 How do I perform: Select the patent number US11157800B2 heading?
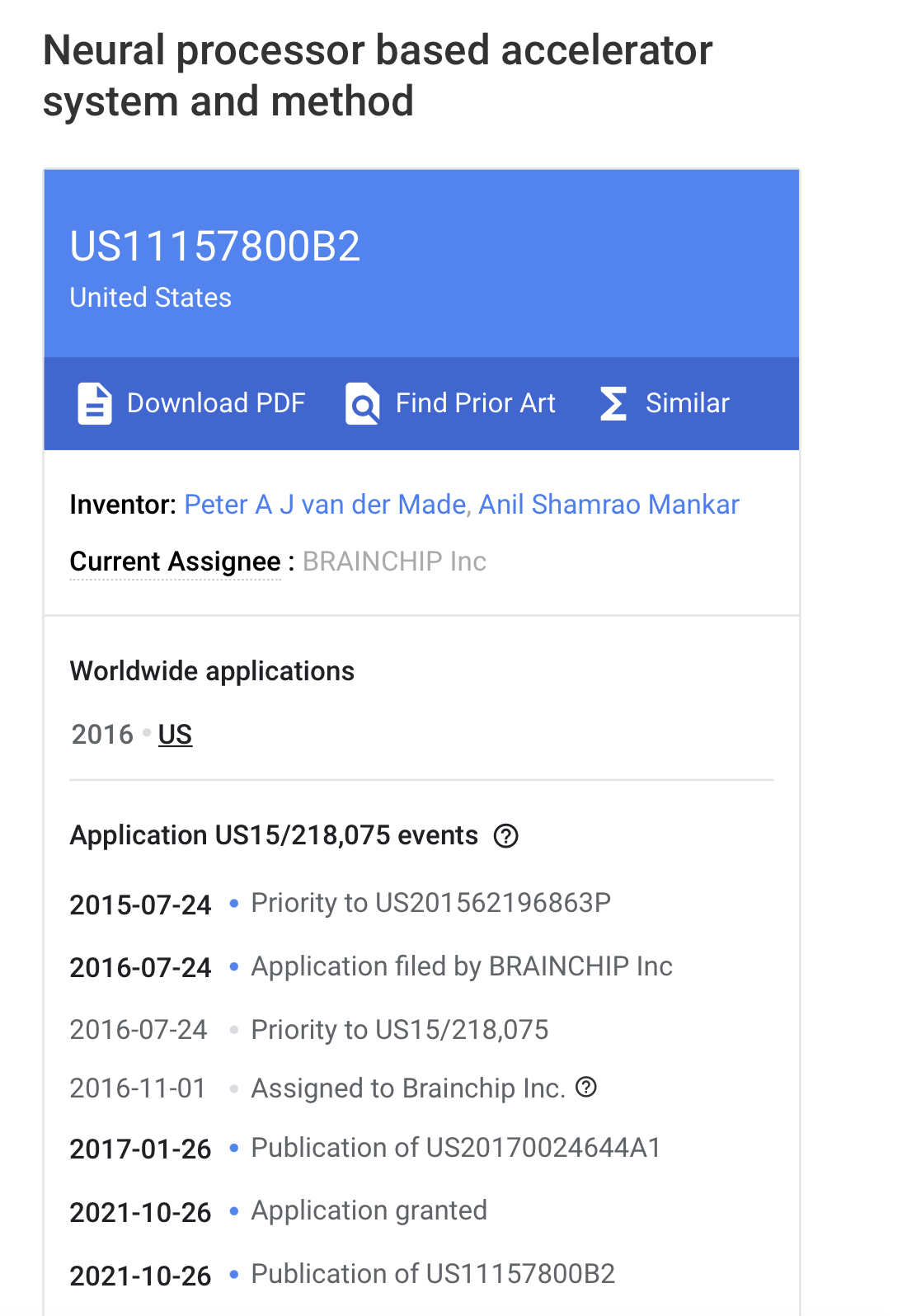point(215,246)
